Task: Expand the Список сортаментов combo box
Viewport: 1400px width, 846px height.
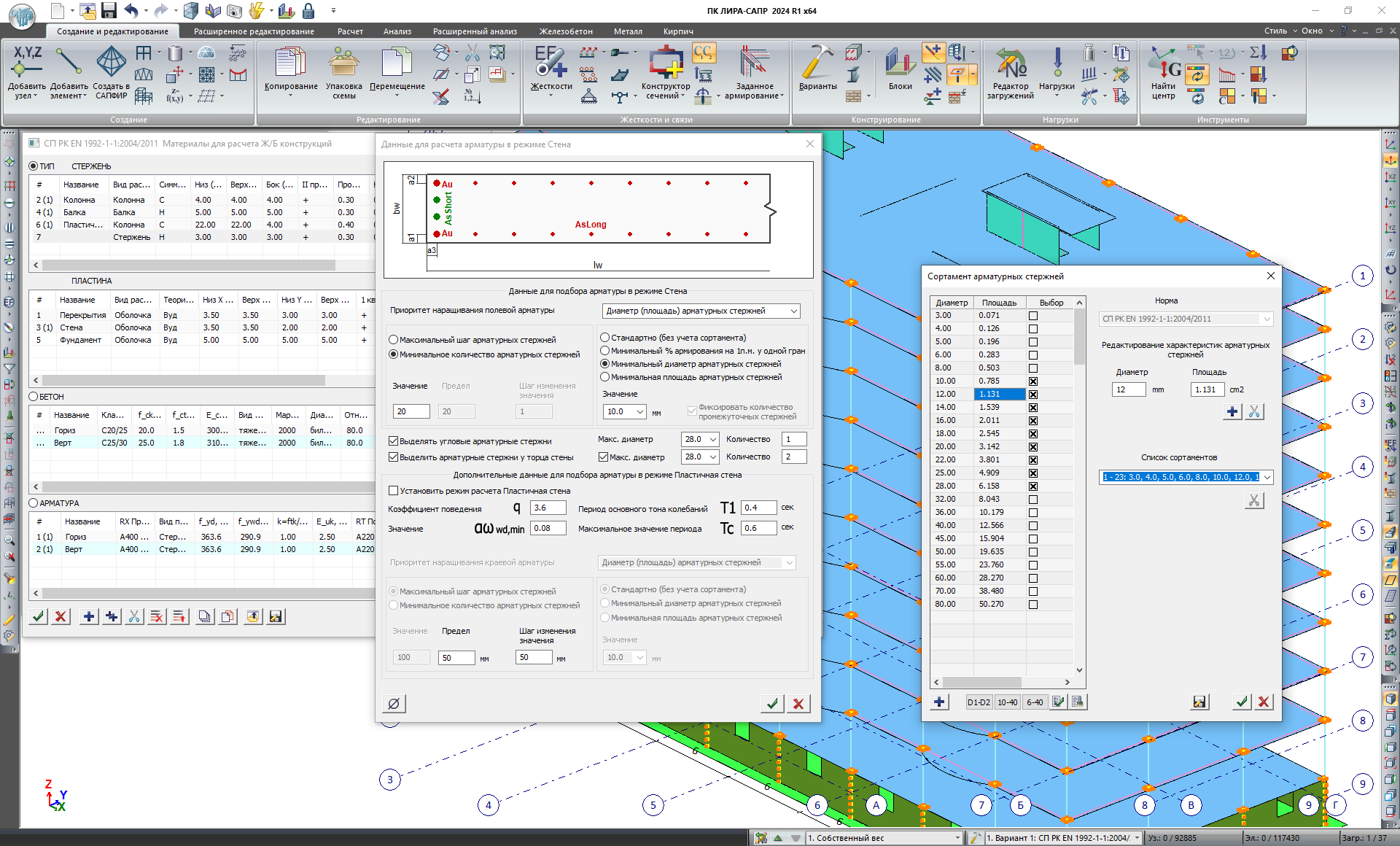Action: 1267,477
